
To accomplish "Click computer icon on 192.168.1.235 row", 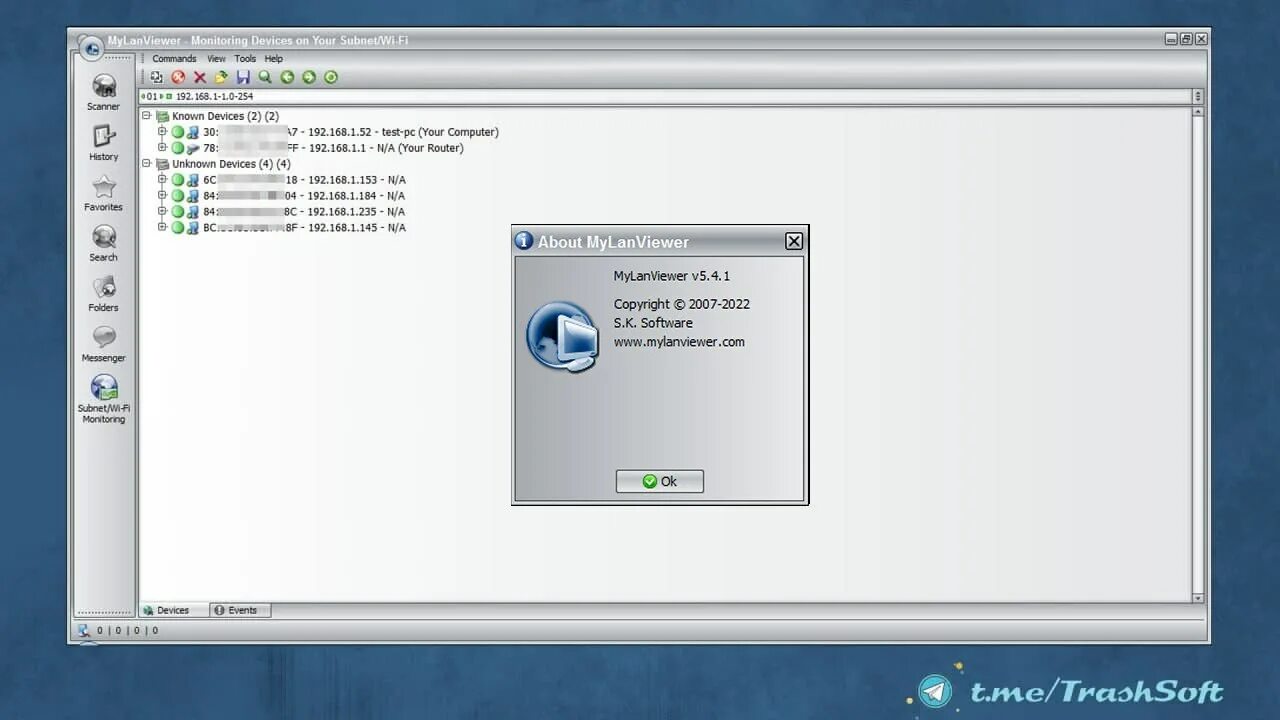I will (193, 212).
